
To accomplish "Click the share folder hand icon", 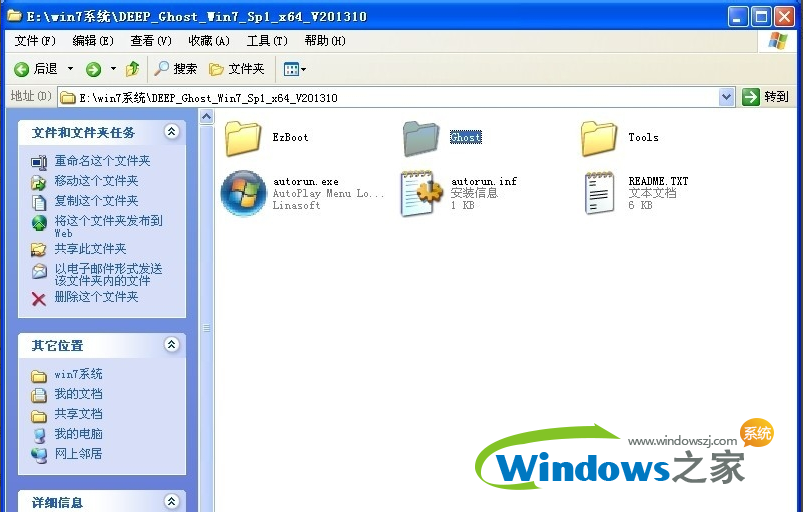I will click(39, 250).
